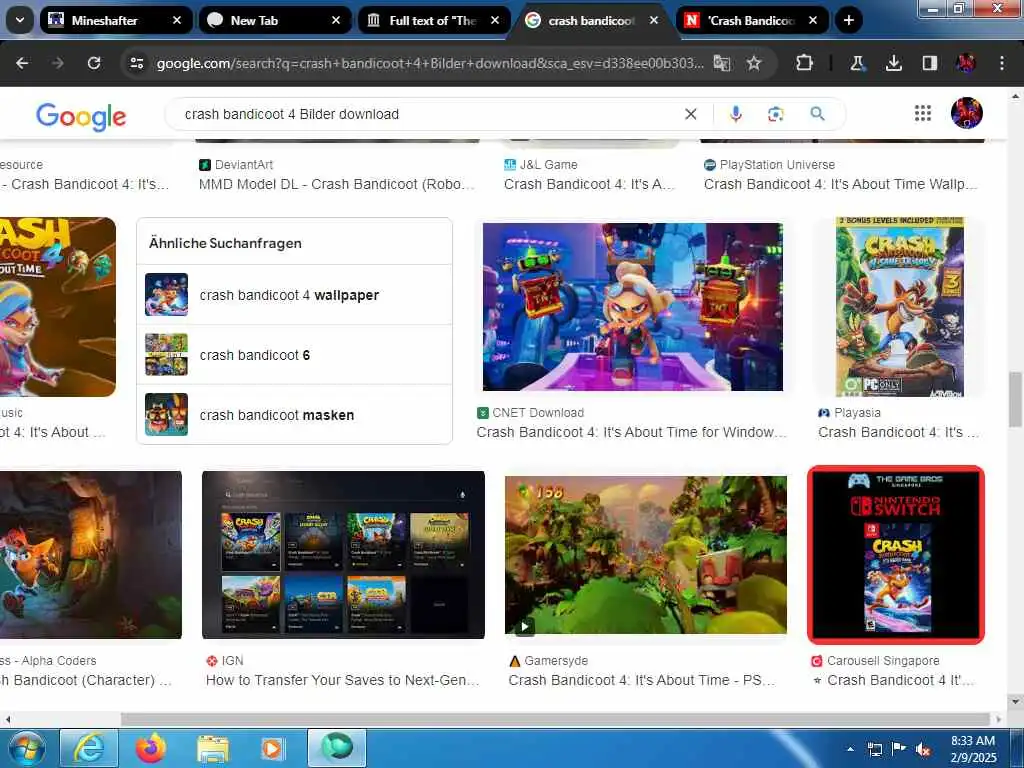Select crash bandicoot masken suggestion

click(x=295, y=415)
